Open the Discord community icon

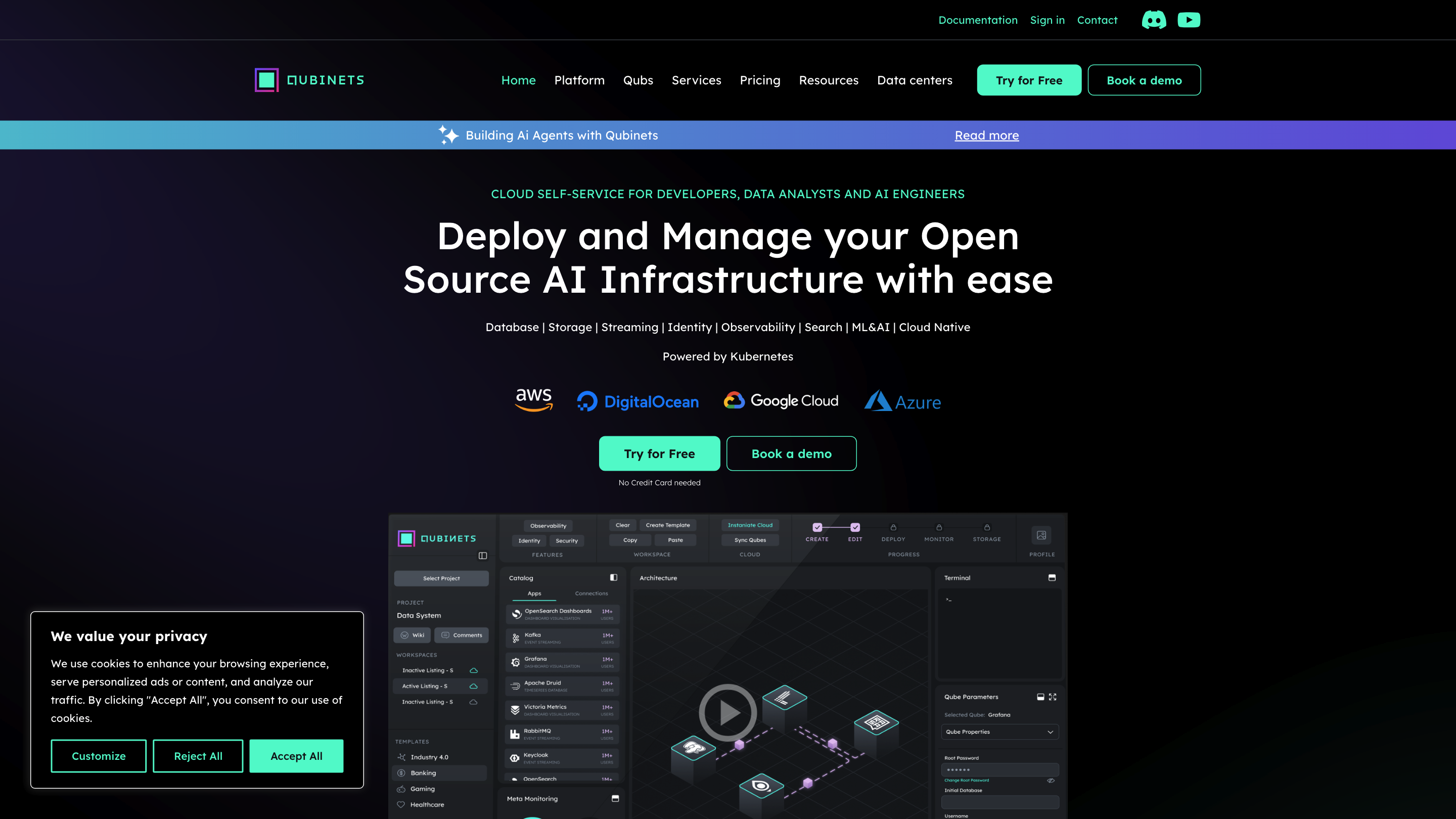pyautogui.click(x=1154, y=20)
